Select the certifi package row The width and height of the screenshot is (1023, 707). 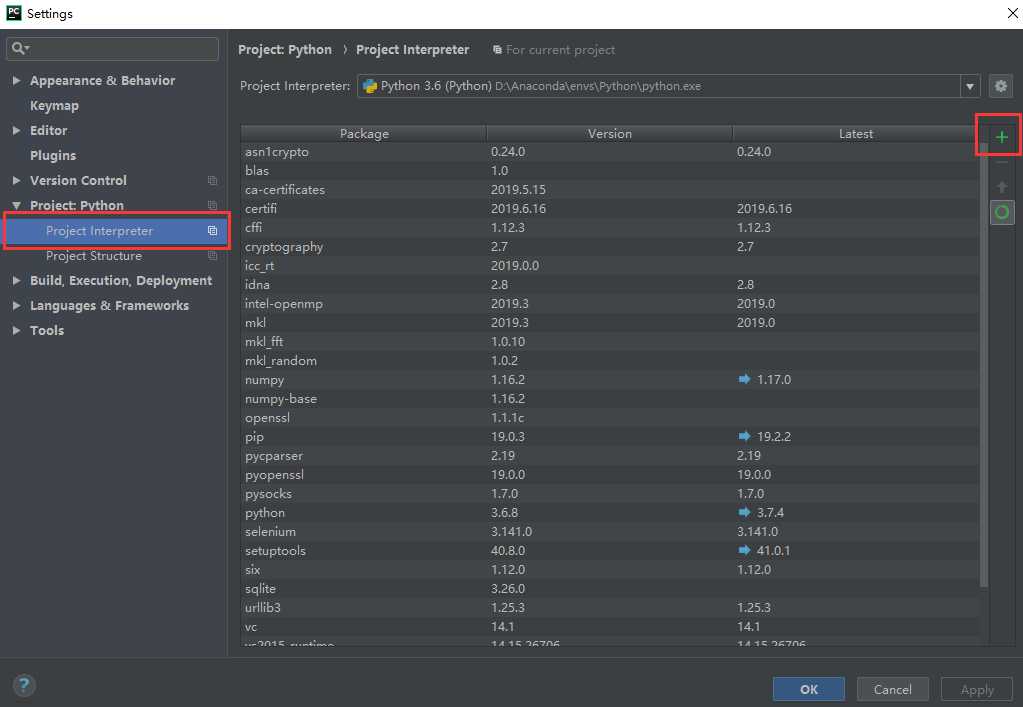click(x=609, y=209)
